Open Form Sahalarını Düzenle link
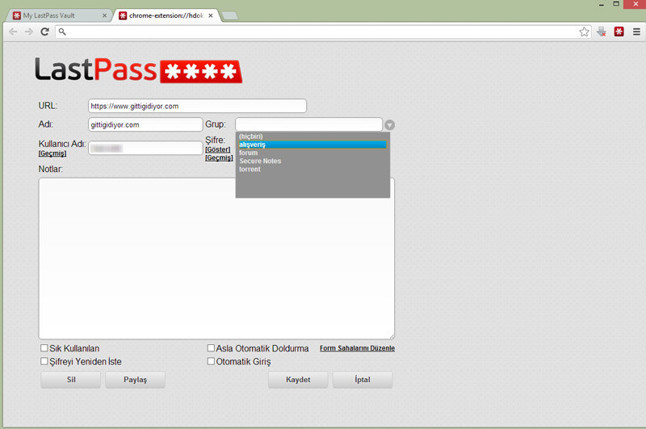646x429 pixels. tap(357, 349)
